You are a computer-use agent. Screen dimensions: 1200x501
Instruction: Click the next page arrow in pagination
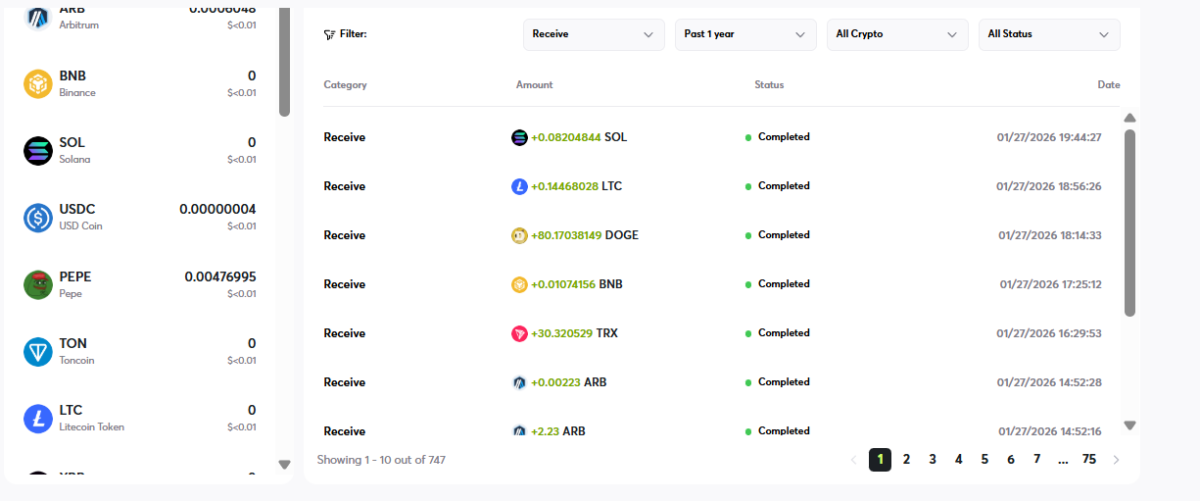point(1116,460)
